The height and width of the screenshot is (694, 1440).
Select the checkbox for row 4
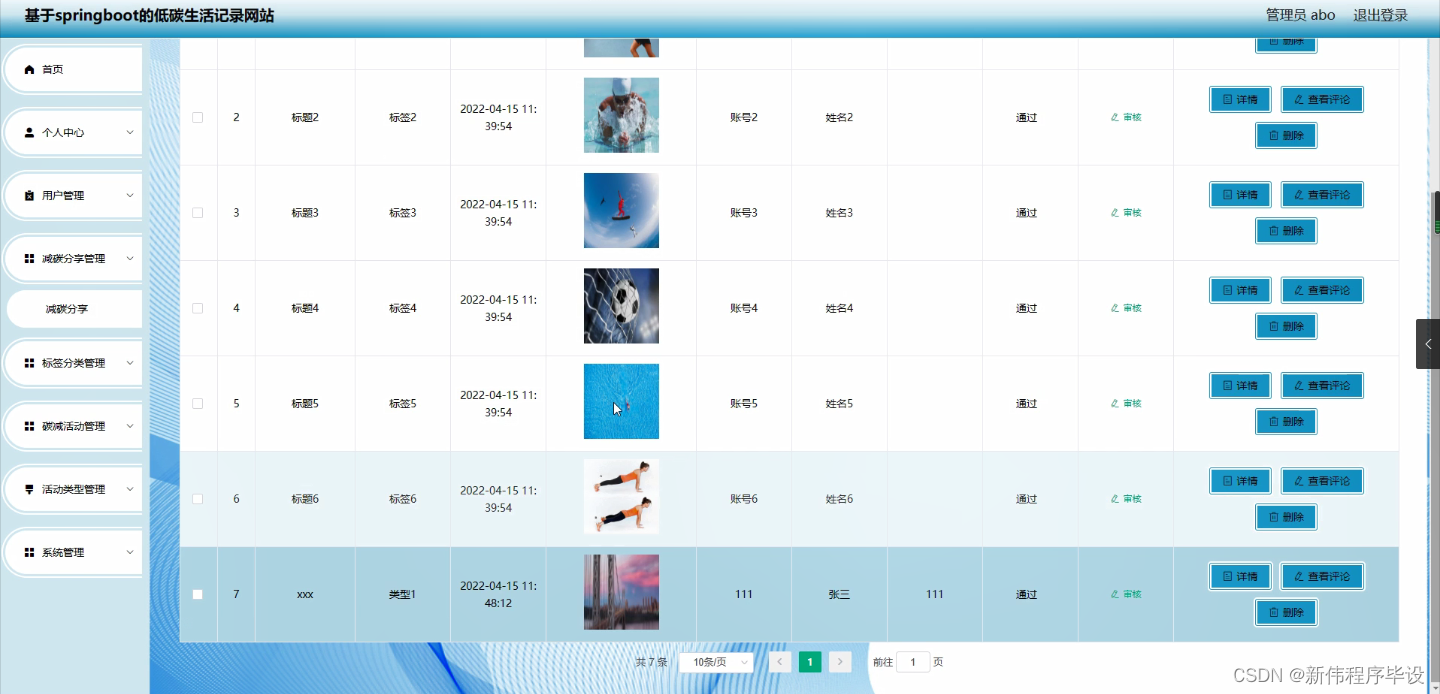pos(197,308)
